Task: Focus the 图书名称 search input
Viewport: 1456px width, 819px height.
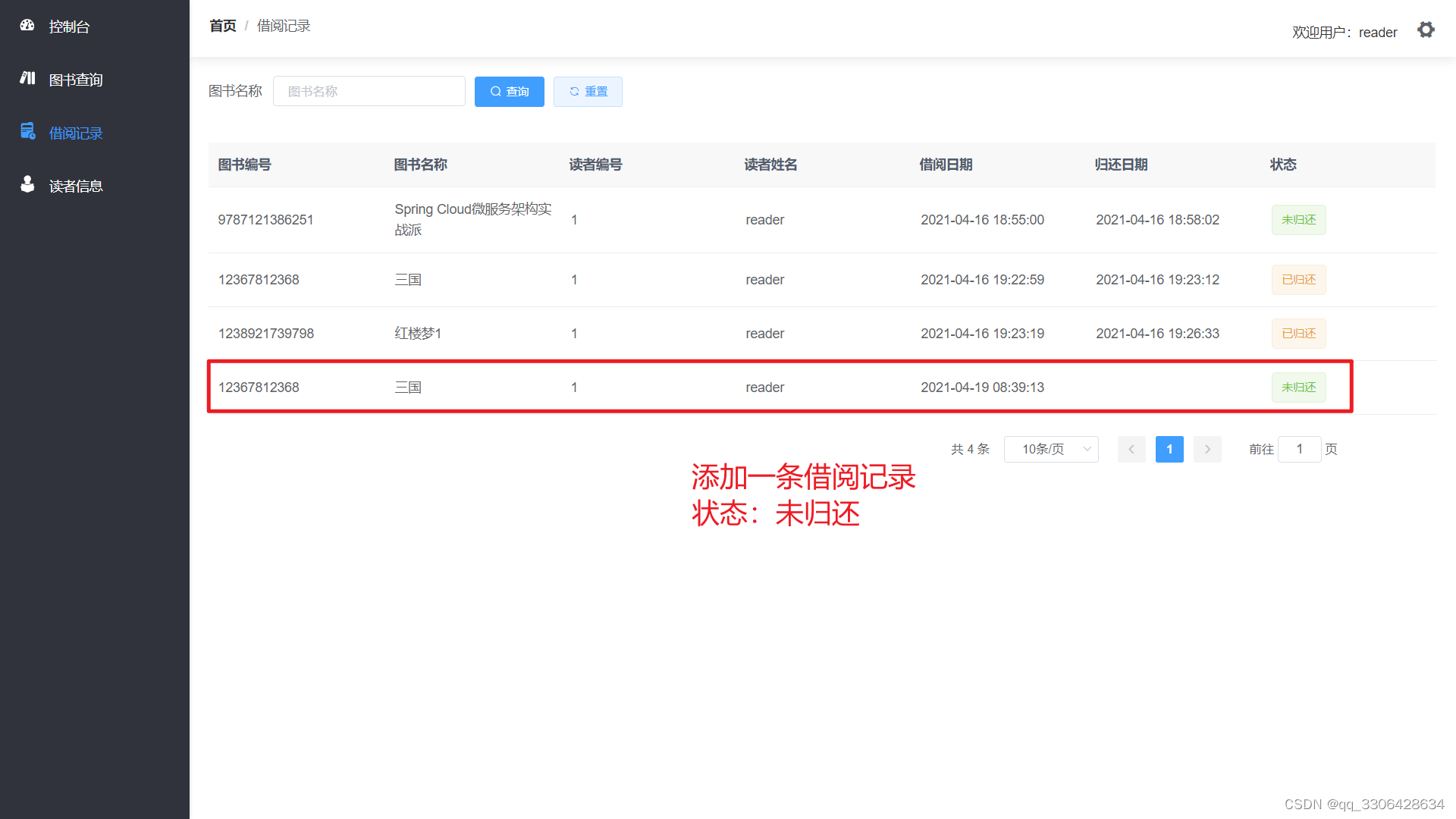Action: (369, 91)
